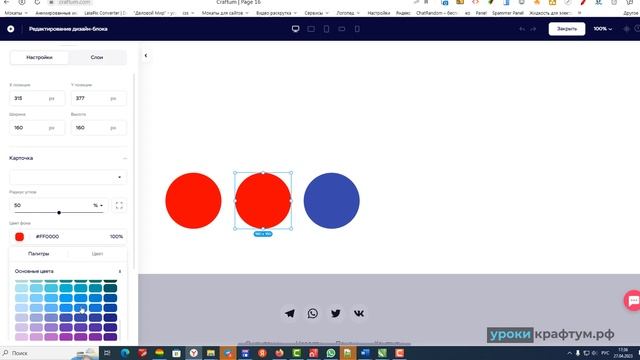Click the Telegram social icon

click(290, 313)
